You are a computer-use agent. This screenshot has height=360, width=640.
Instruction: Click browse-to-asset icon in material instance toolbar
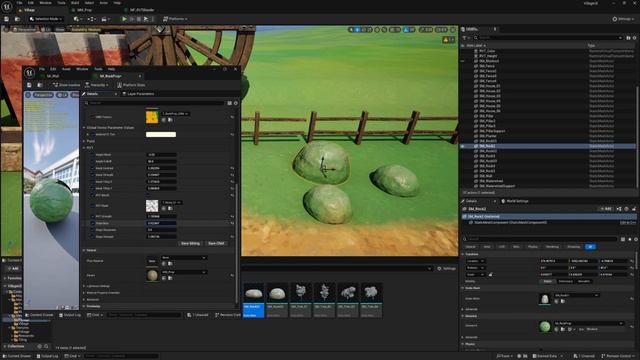40,85
